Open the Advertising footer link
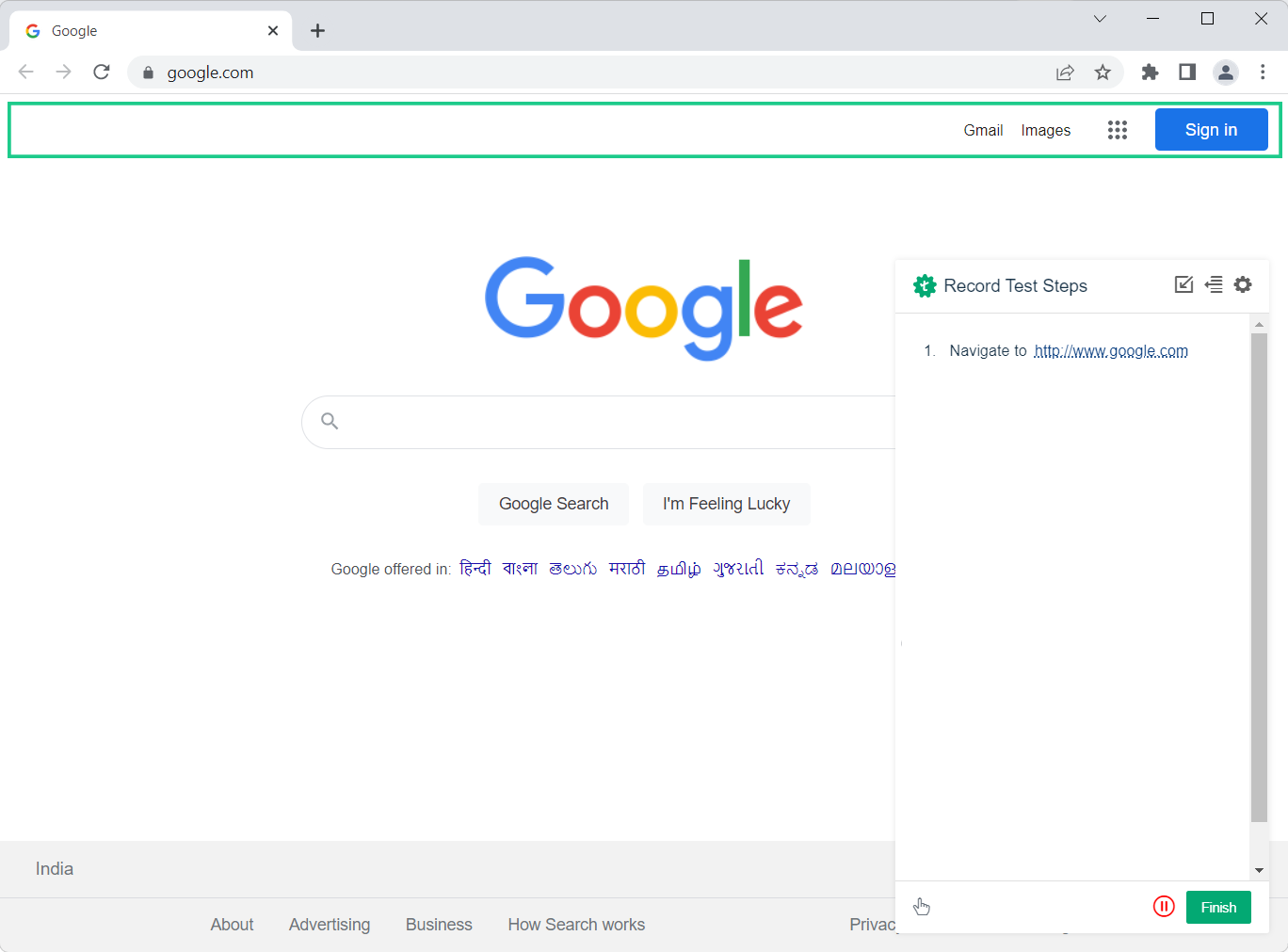 330,925
